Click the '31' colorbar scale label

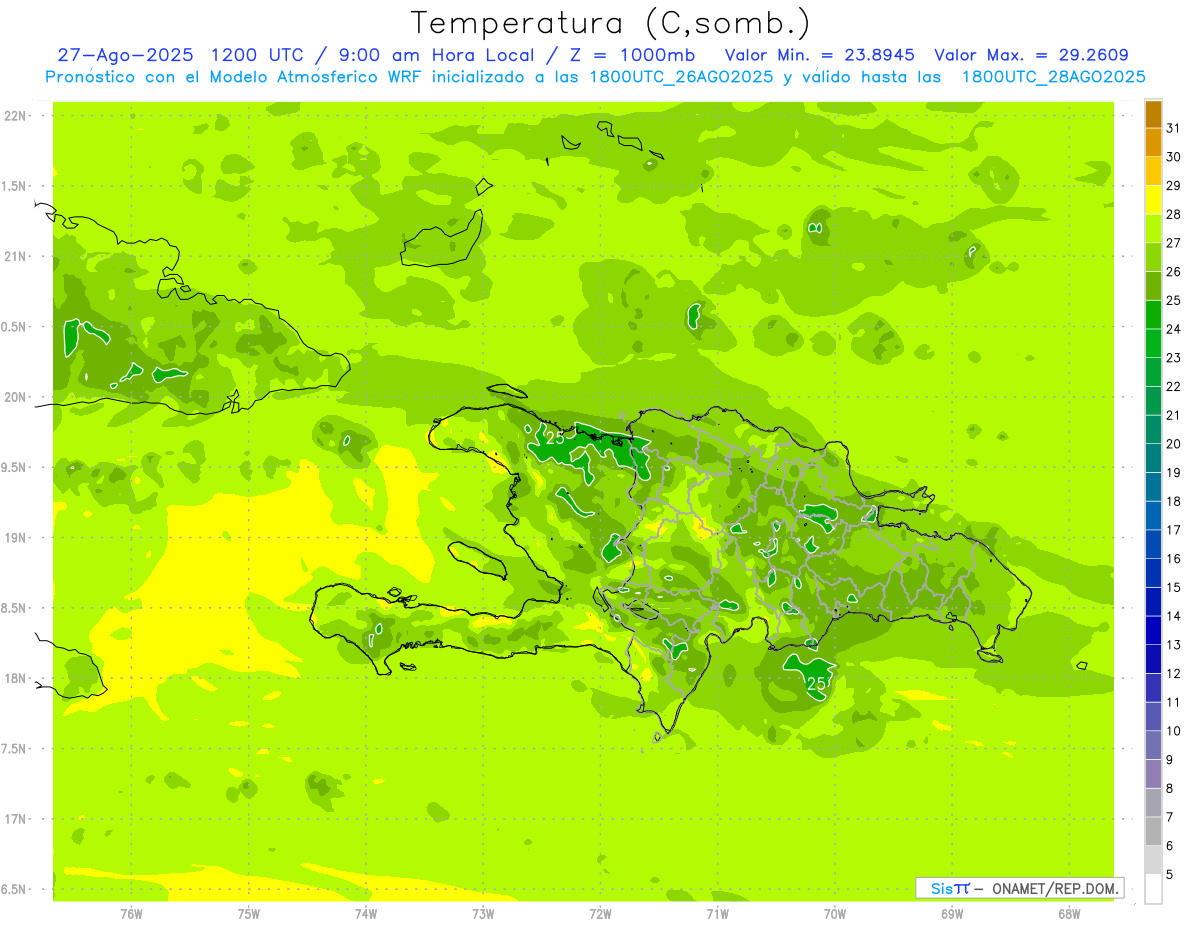coord(1174,128)
